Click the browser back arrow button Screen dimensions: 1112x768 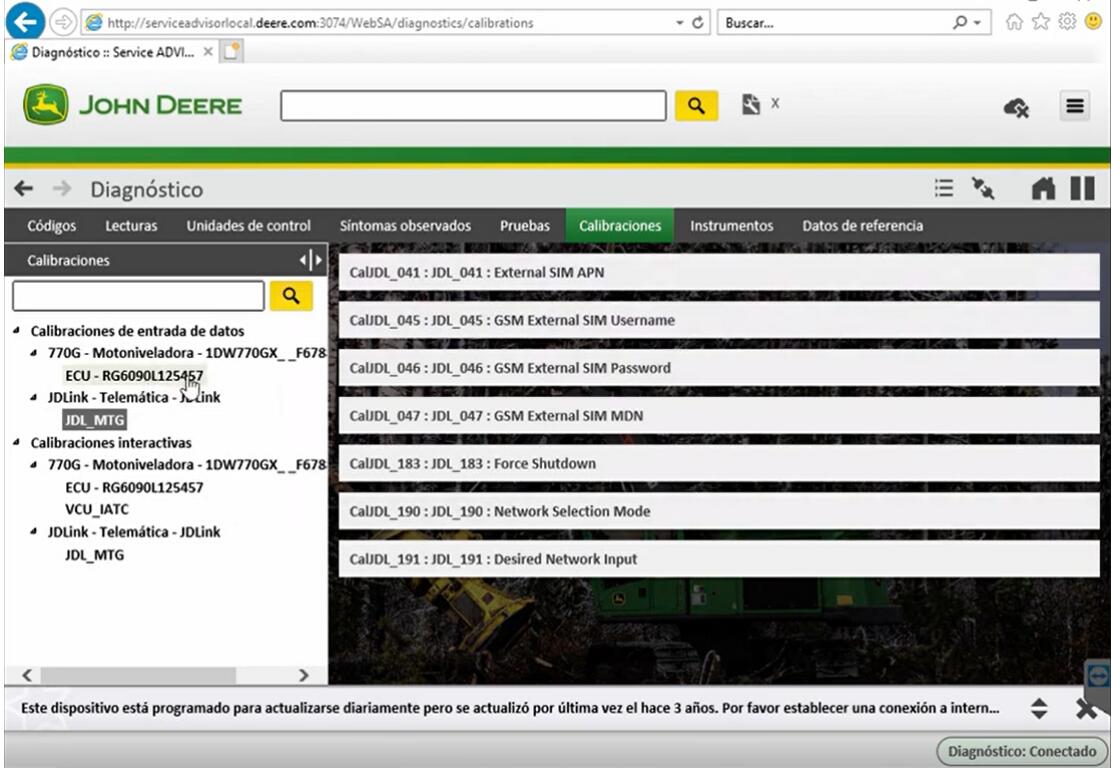click(x=25, y=22)
